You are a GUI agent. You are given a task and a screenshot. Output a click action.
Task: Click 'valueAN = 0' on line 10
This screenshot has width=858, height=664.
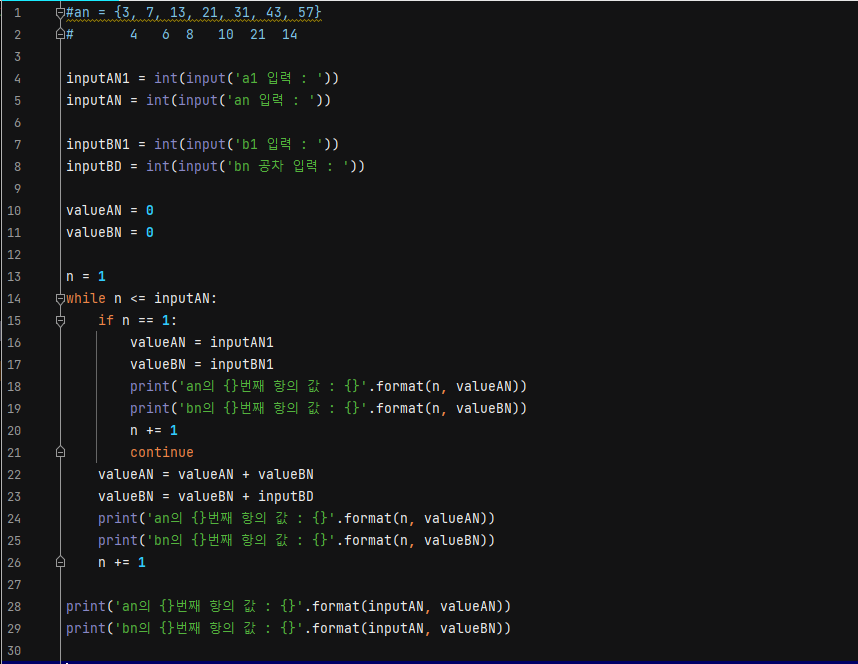coord(110,211)
